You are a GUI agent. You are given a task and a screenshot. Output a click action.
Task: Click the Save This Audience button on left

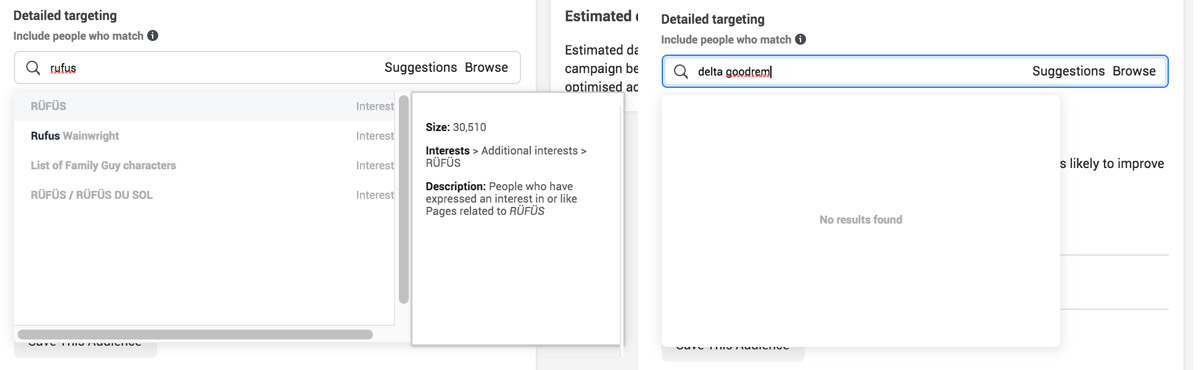85,345
